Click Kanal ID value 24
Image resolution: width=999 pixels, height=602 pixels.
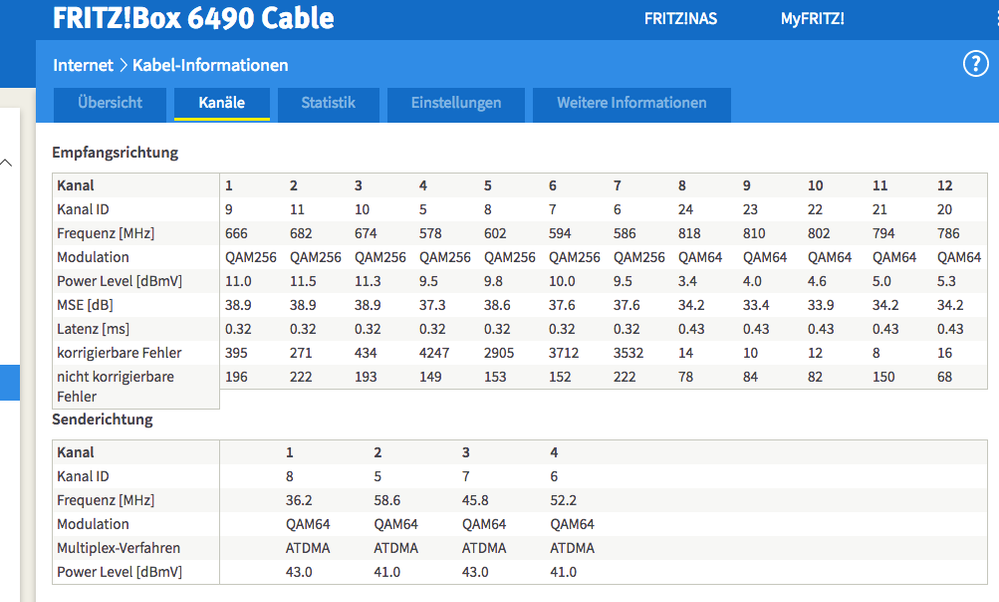(686, 210)
